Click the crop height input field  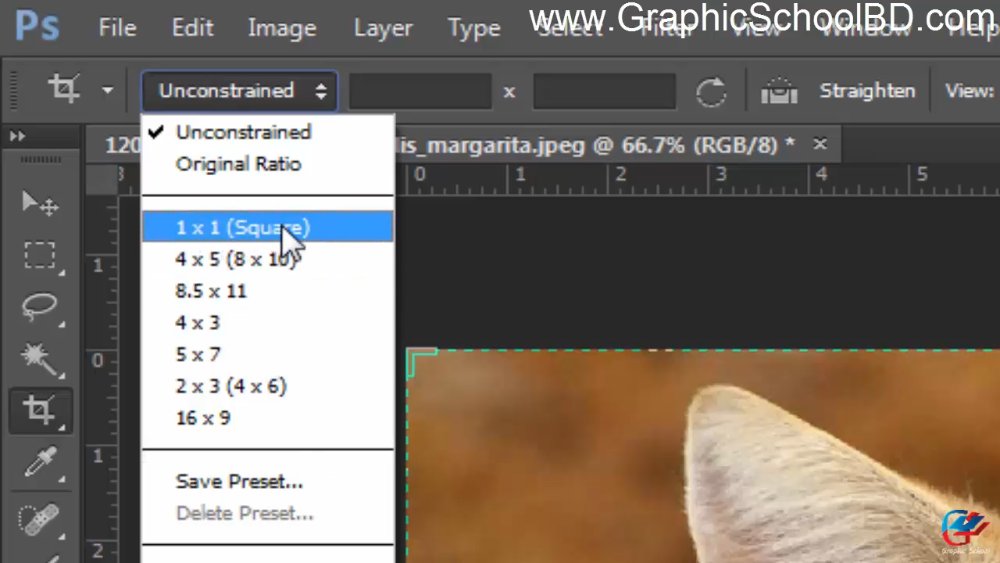click(605, 91)
